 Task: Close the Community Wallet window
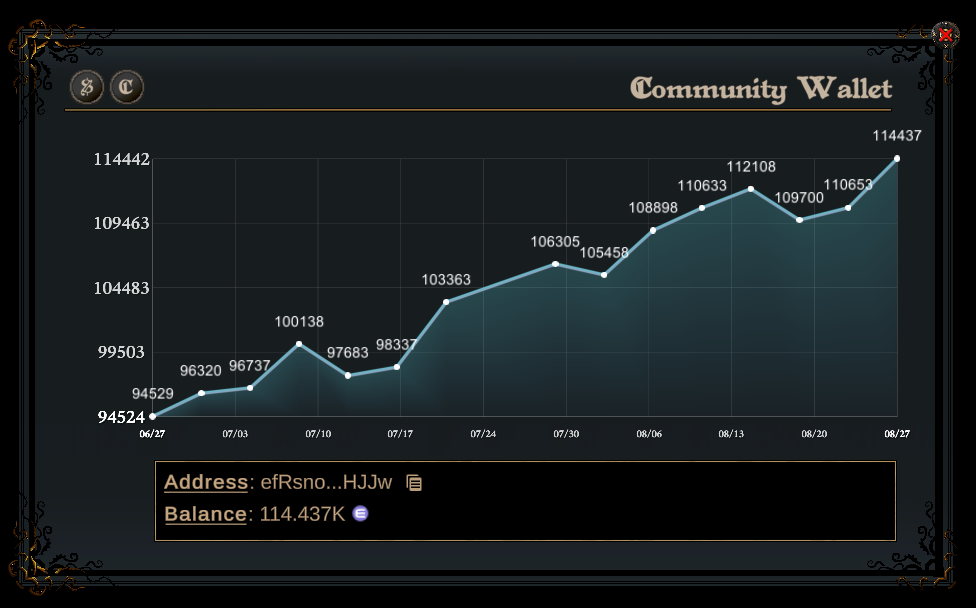pos(945,35)
